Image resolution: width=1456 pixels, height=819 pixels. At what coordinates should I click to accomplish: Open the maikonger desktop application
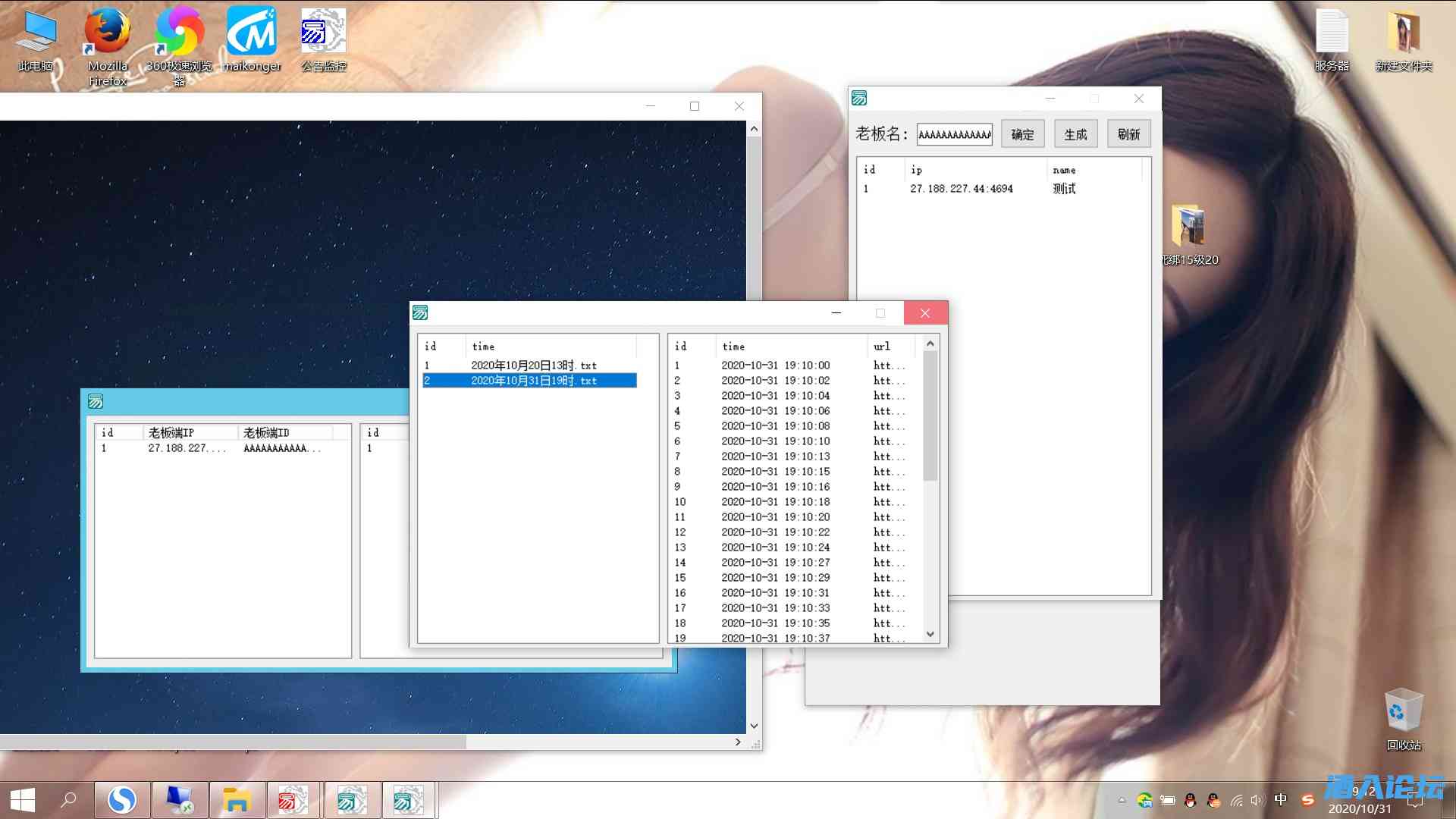(251, 32)
